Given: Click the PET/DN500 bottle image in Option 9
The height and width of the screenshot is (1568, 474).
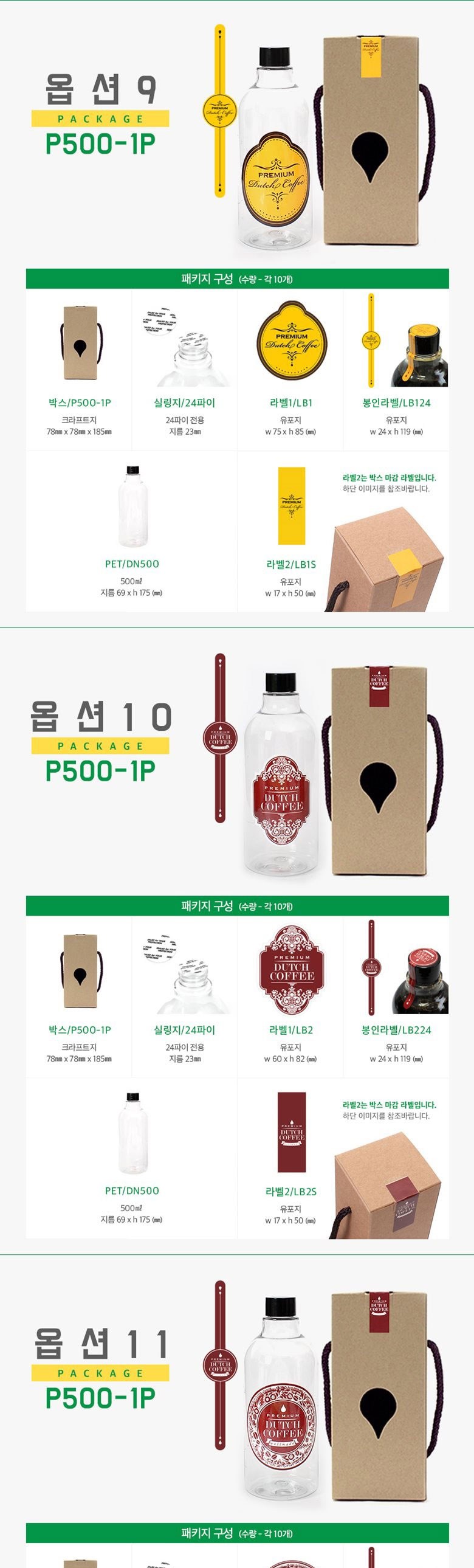Looking at the screenshot, I should [x=132, y=507].
